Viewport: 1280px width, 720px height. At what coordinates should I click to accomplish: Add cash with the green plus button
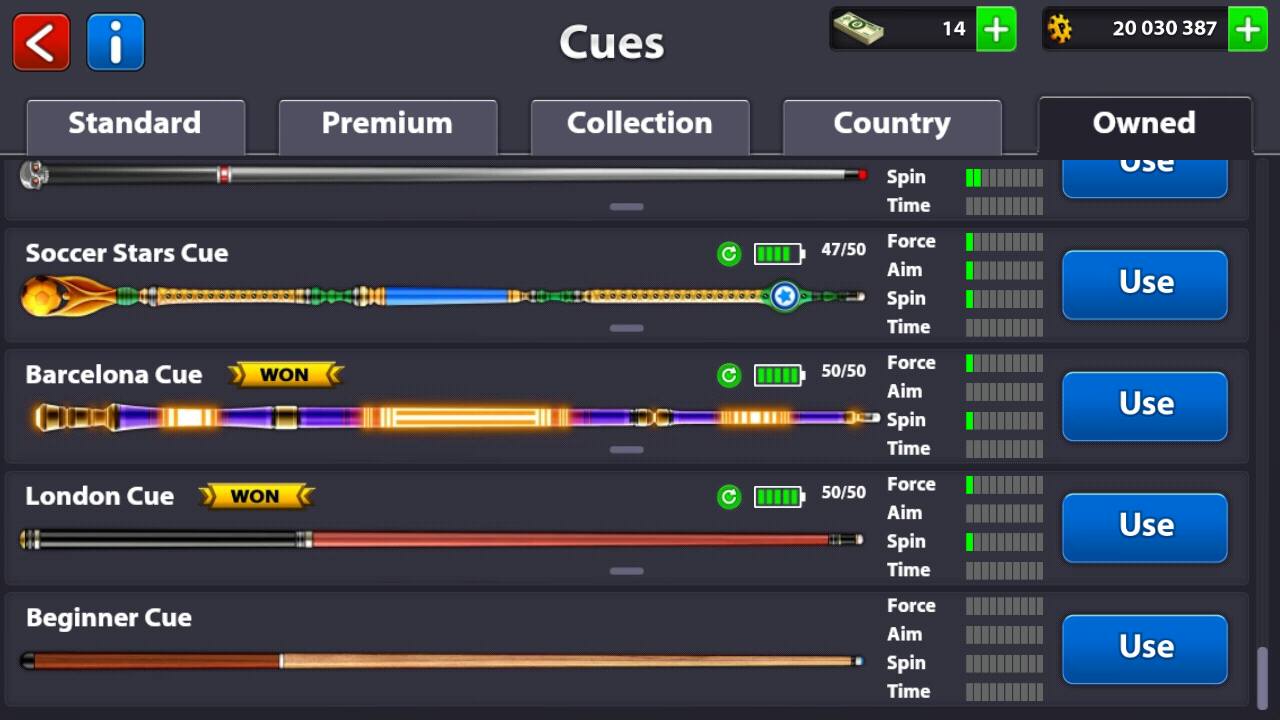coord(996,29)
